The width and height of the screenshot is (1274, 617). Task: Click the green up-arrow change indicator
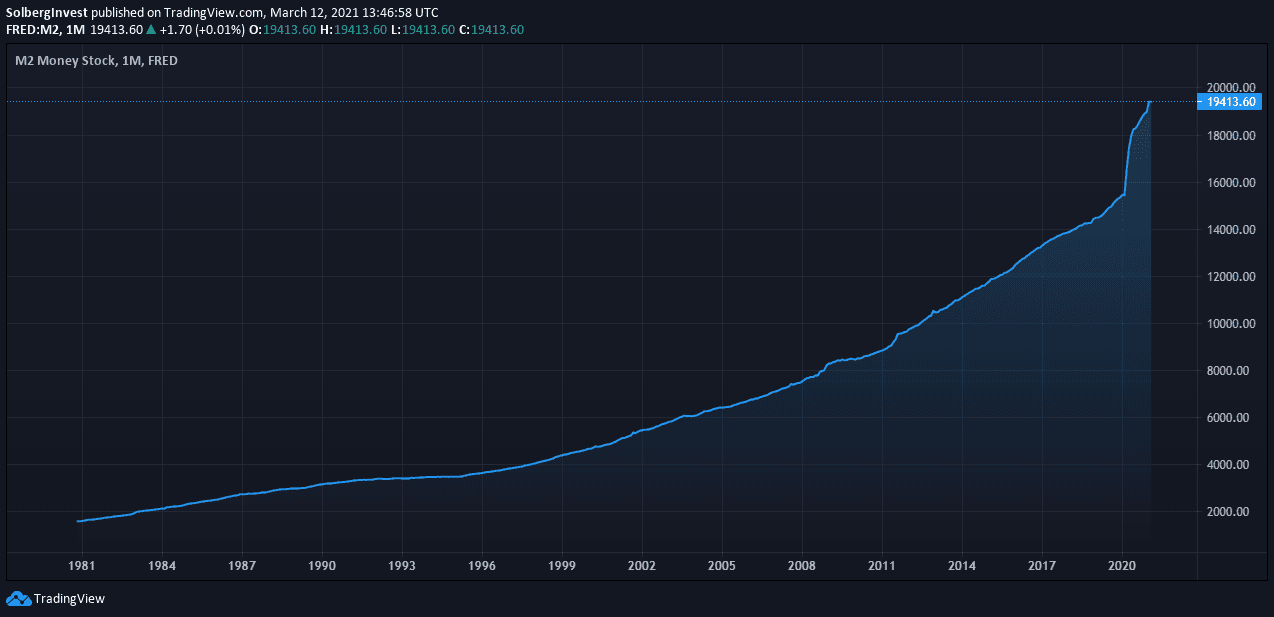point(151,29)
